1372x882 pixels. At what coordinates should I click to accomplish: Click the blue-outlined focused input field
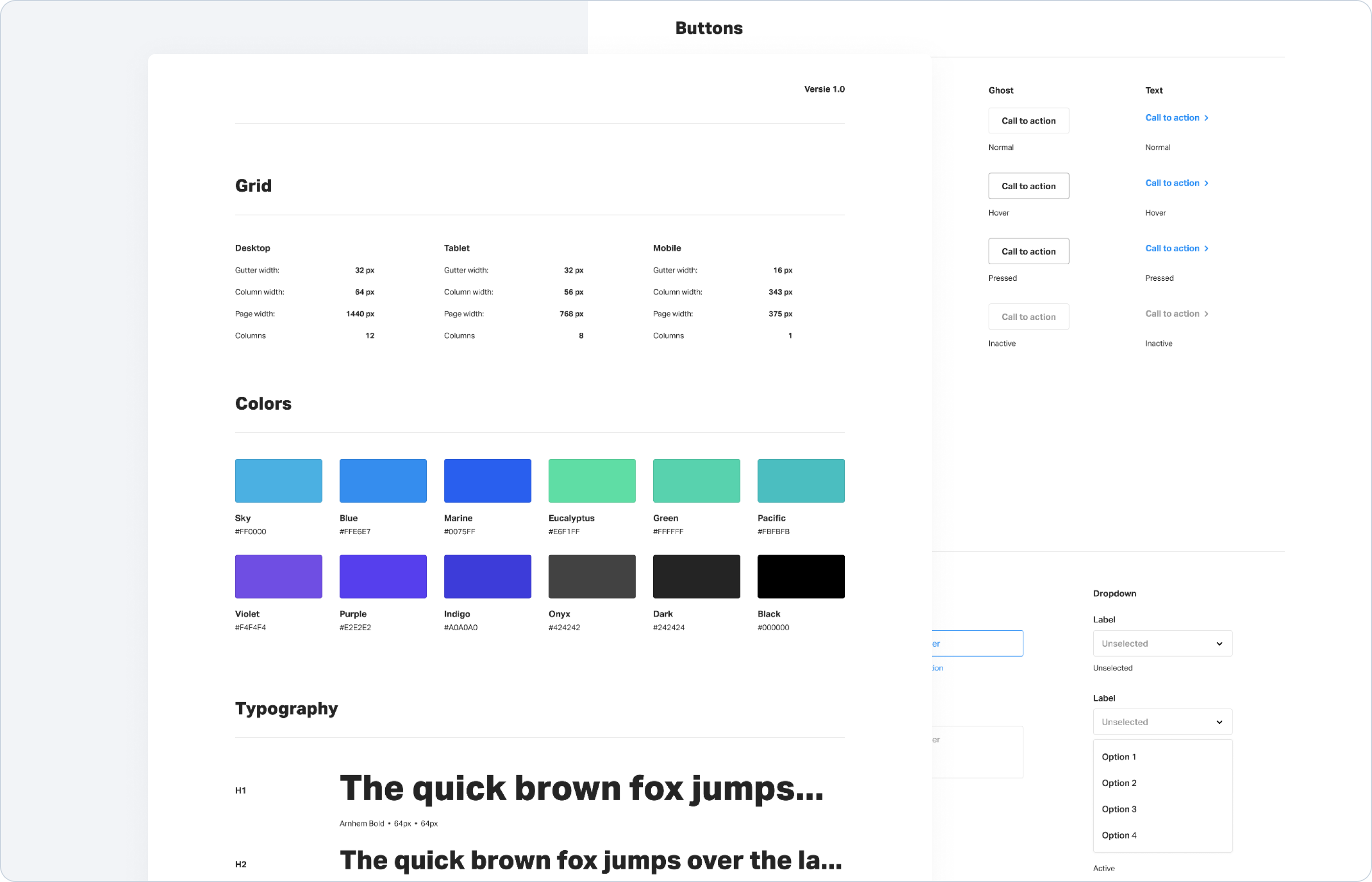click(978, 644)
